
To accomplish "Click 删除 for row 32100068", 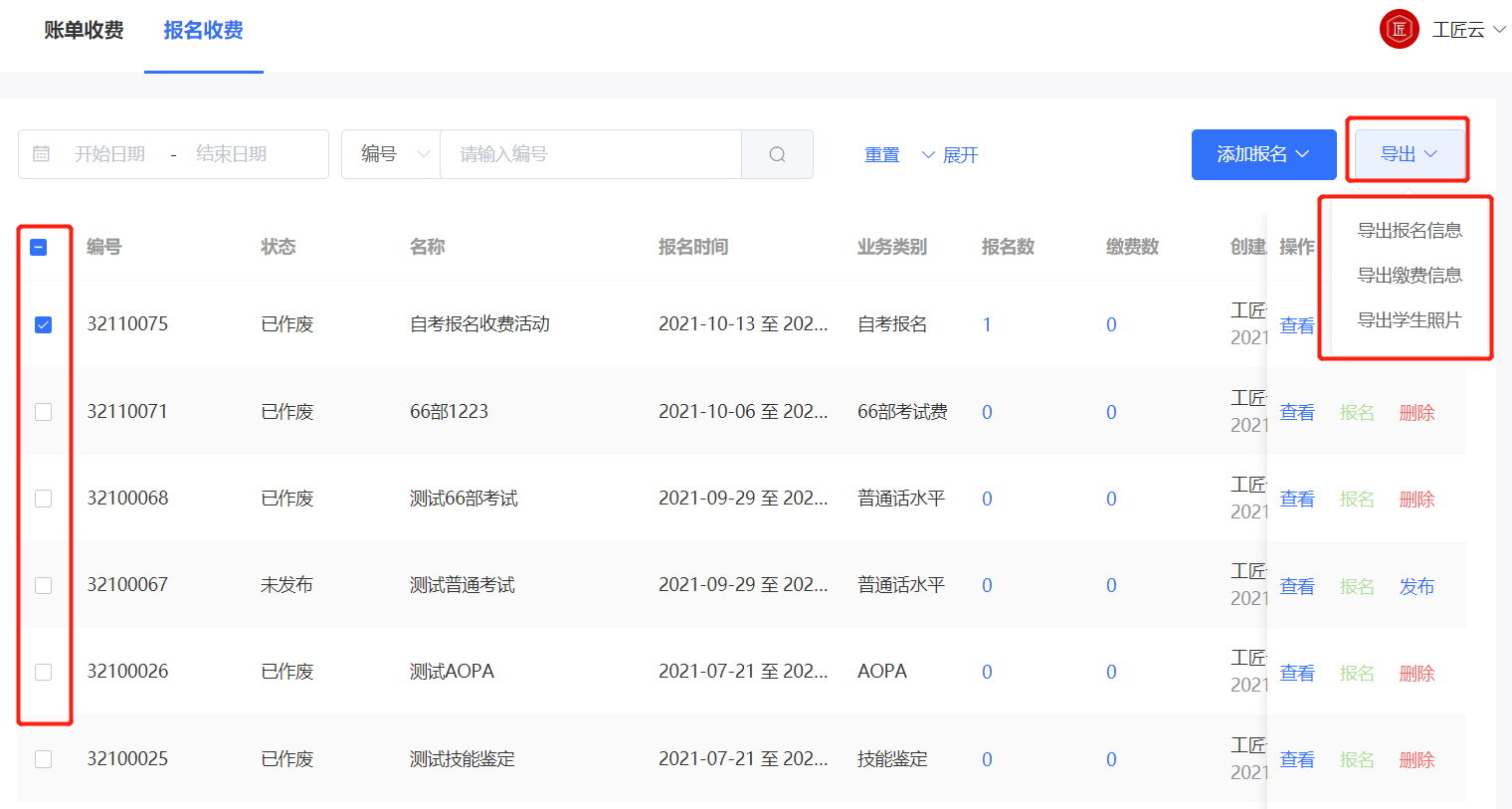I will [x=1417, y=499].
